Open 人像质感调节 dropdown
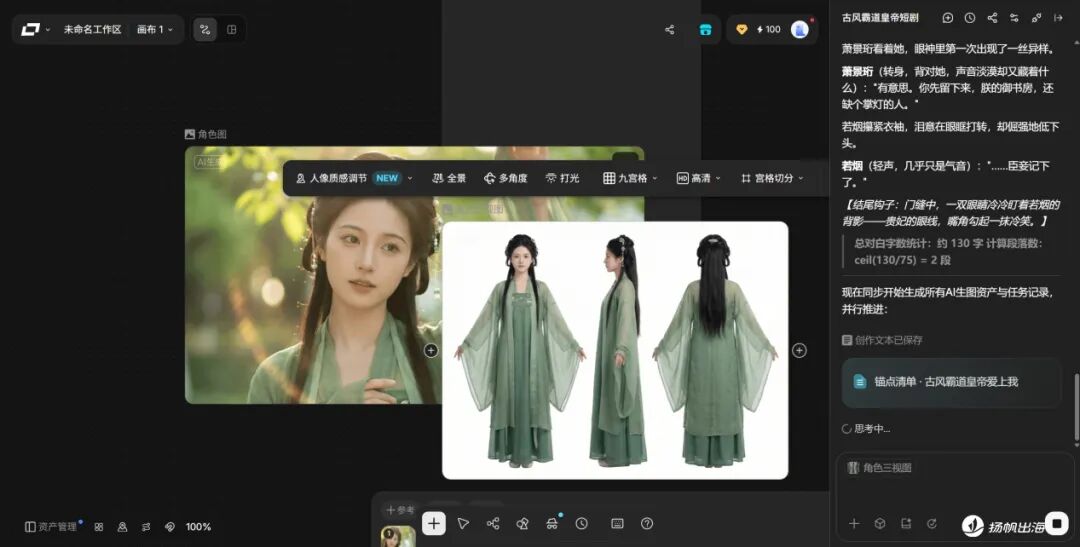Screen dimensions: 1080x547 354,178
